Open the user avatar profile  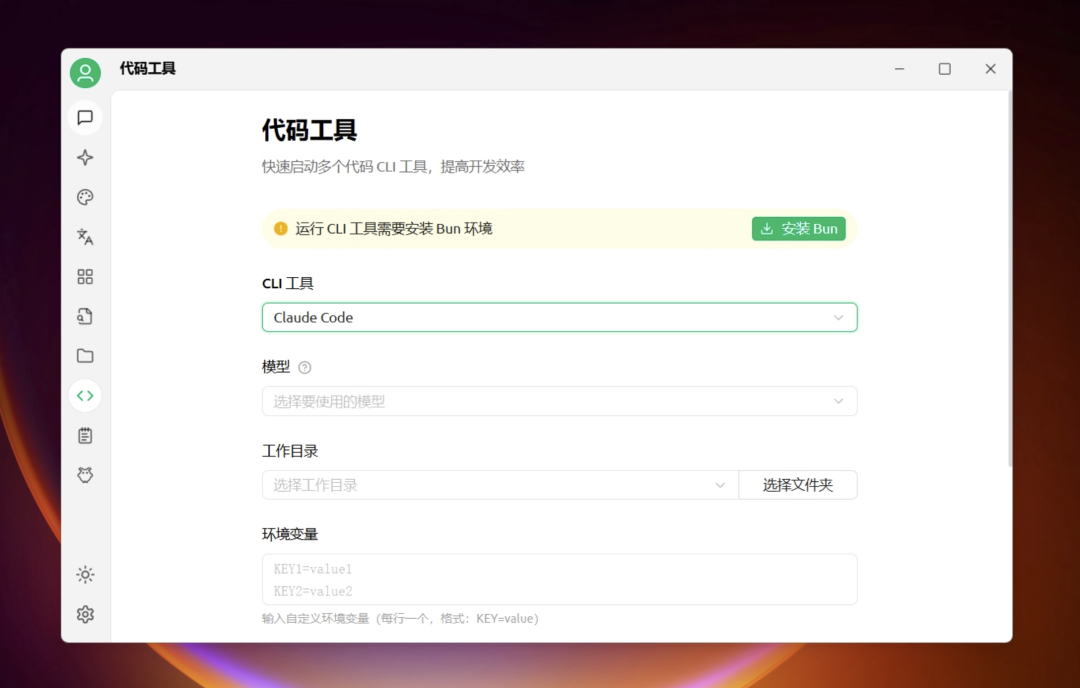point(85,73)
